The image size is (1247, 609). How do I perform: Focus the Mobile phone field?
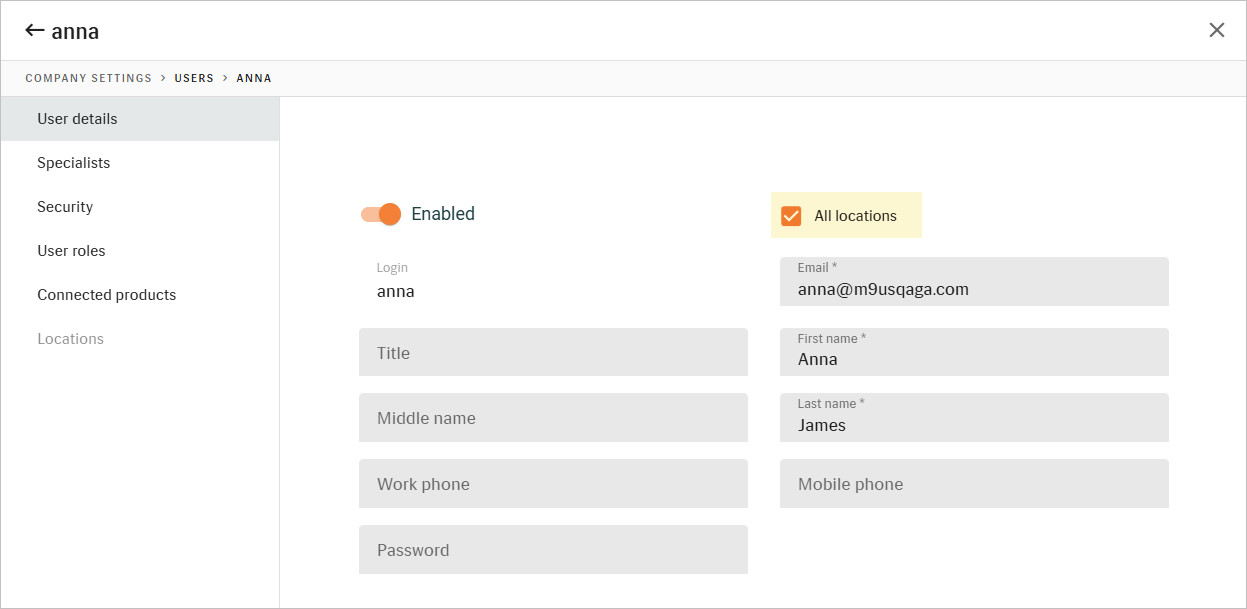[974, 483]
